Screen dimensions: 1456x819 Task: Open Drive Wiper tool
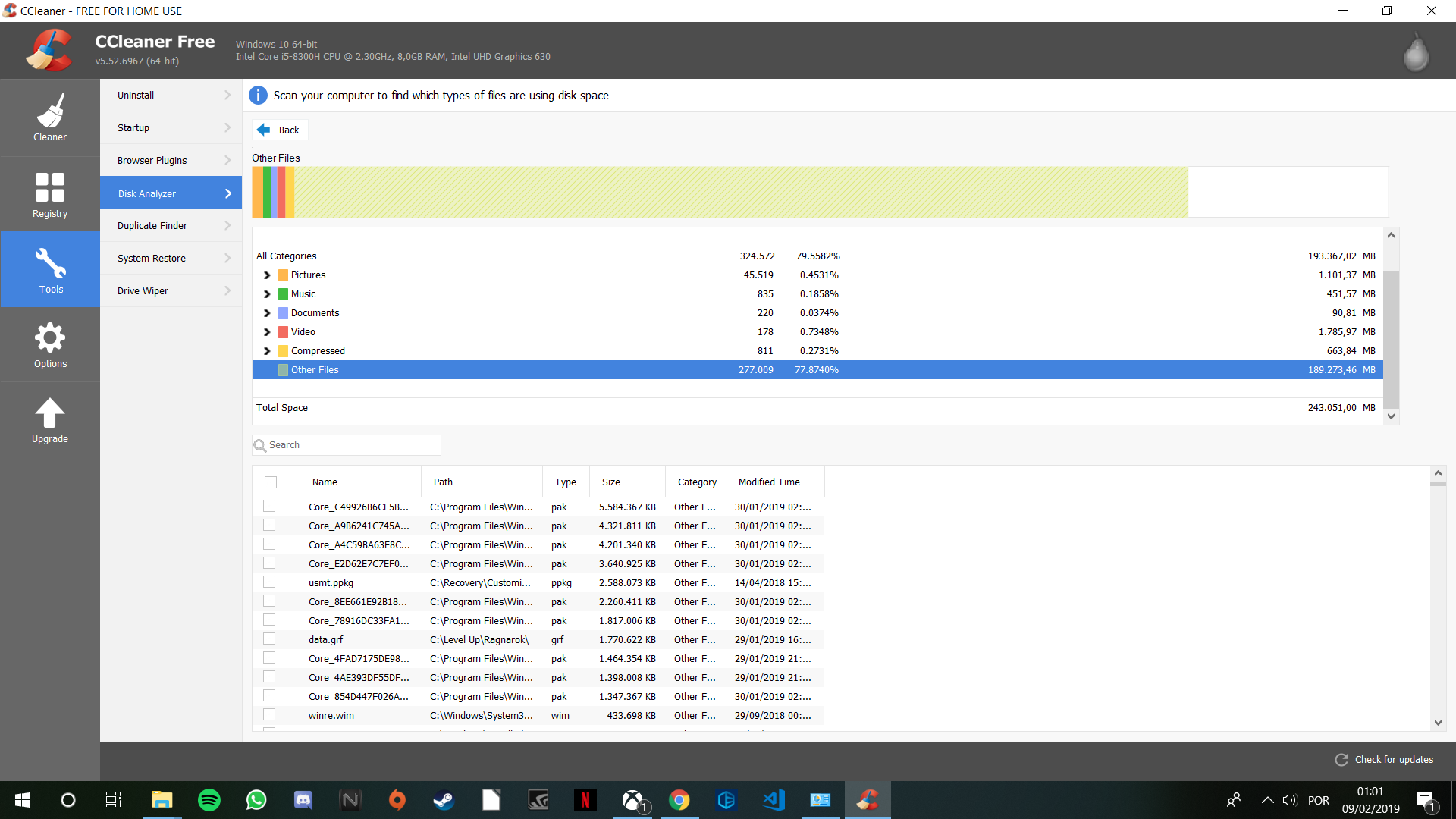pyautogui.click(x=171, y=291)
